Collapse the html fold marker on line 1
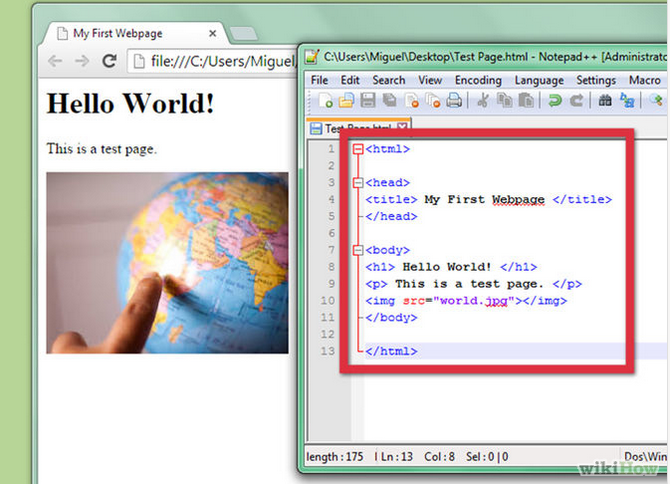 (358, 149)
